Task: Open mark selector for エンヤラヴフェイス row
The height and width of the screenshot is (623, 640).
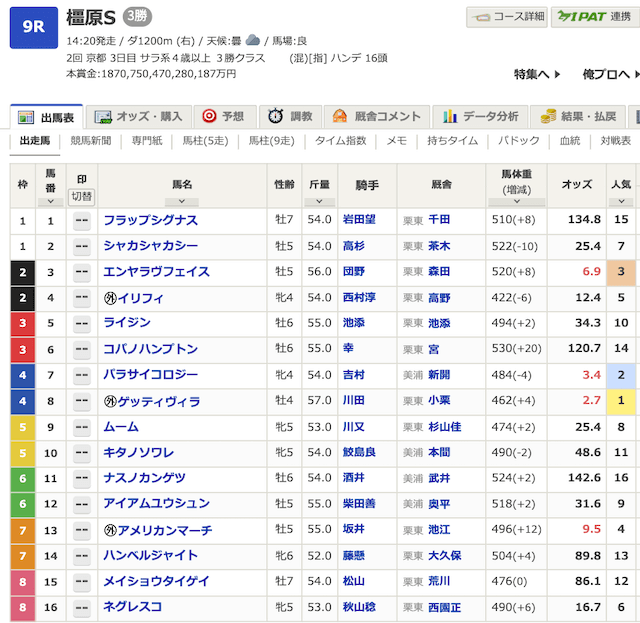Action: point(82,272)
